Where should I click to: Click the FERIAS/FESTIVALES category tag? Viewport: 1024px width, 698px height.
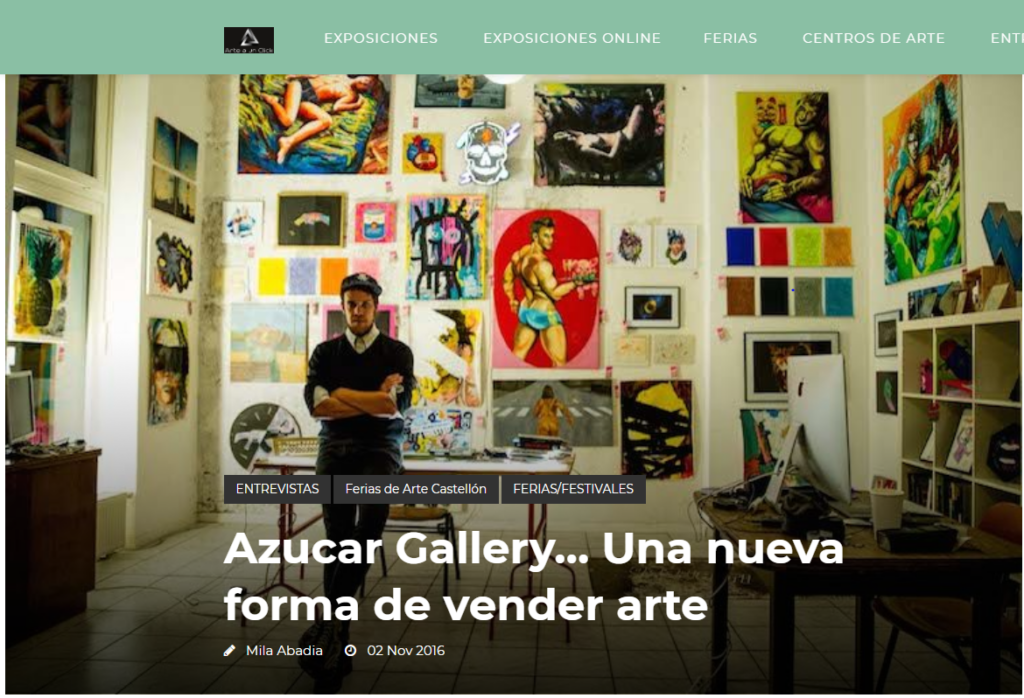click(573, 489)
